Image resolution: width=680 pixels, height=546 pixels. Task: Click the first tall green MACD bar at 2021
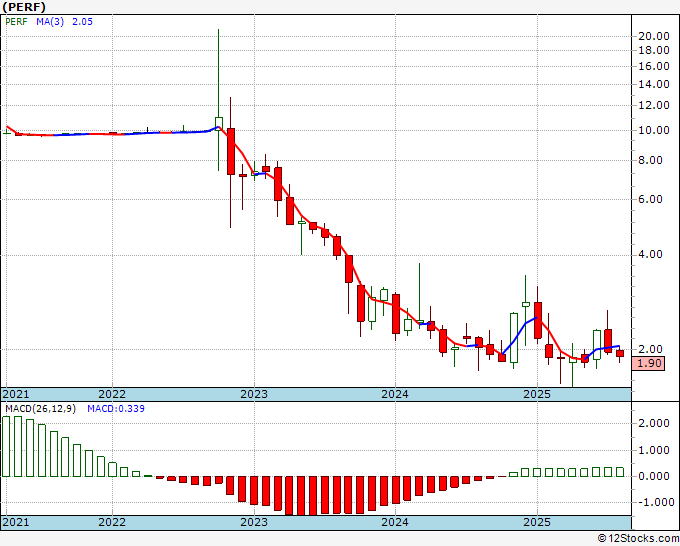[x=6, y=447]
